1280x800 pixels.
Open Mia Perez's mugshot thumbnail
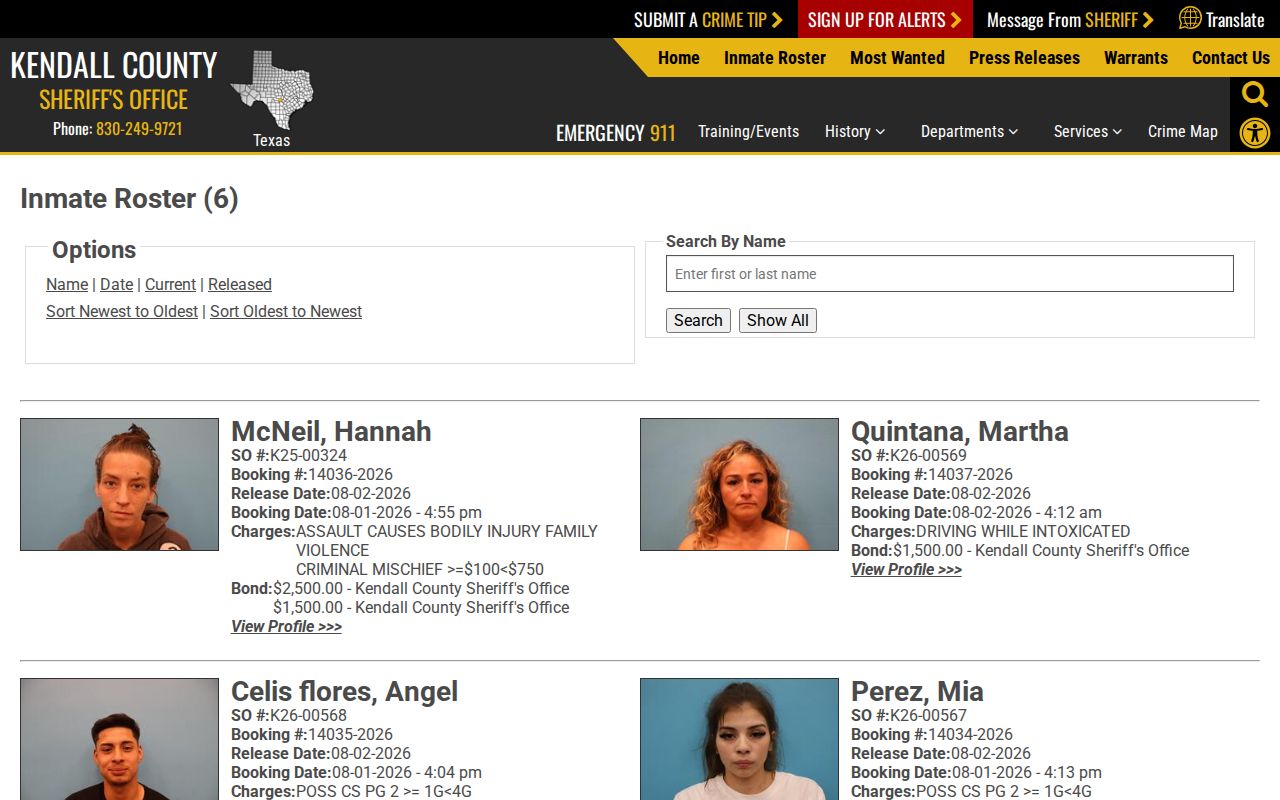(x=739, y=739)
